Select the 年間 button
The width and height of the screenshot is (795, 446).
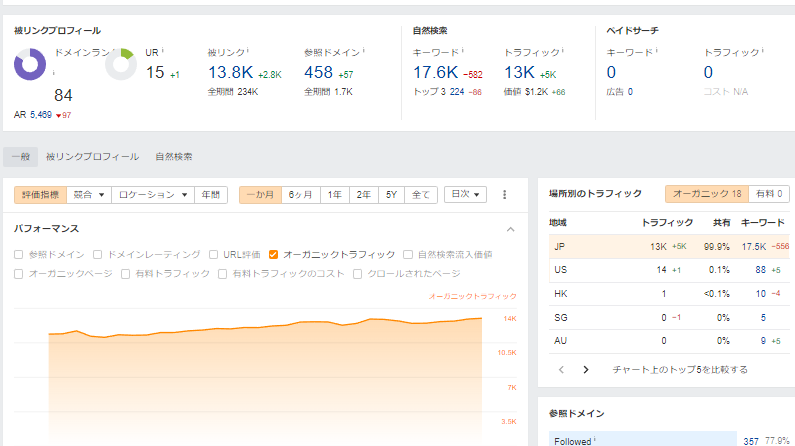(x=211, y=195)
